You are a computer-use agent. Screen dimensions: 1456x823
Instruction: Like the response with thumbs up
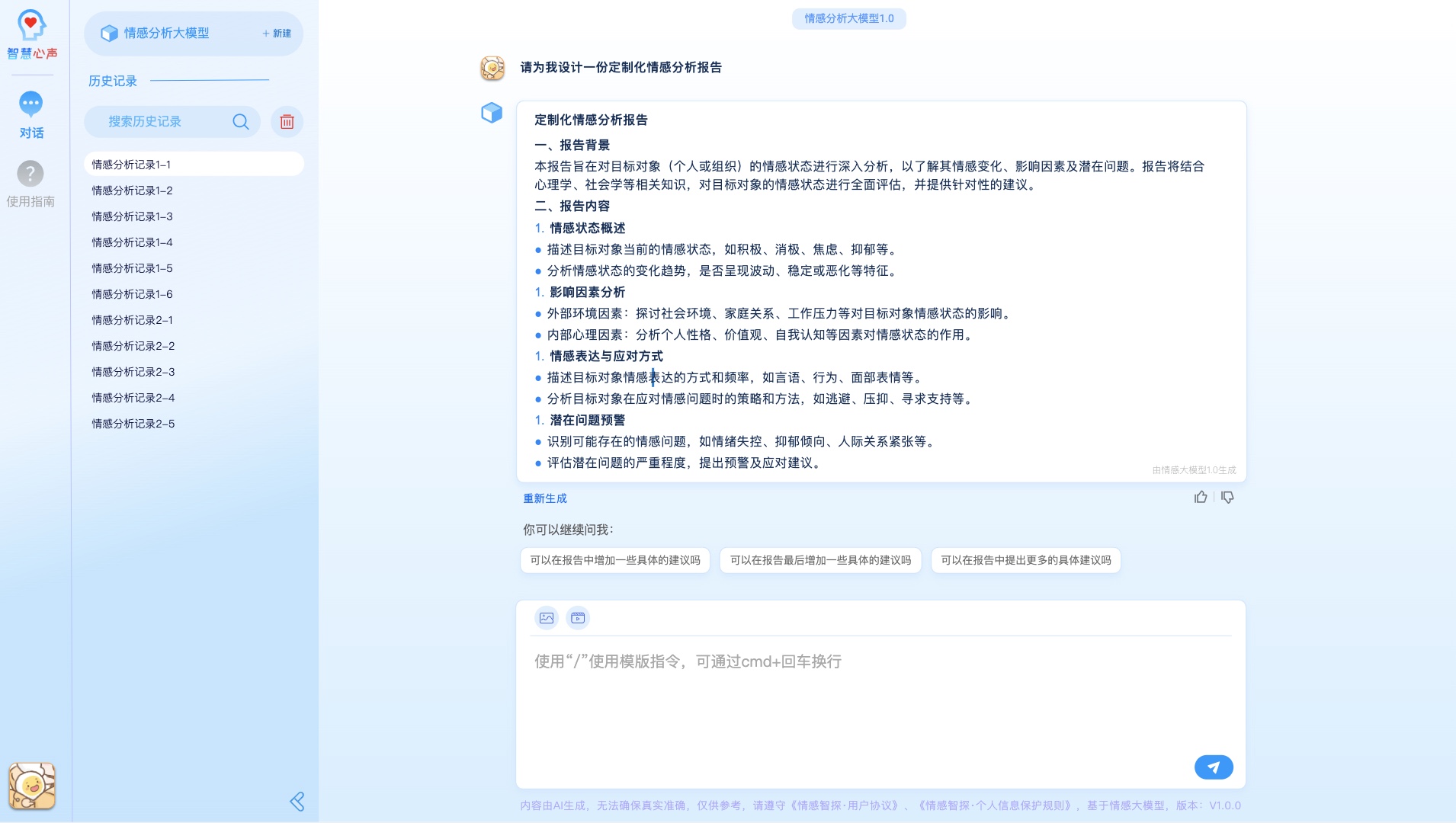click(x=1201, y=498)
